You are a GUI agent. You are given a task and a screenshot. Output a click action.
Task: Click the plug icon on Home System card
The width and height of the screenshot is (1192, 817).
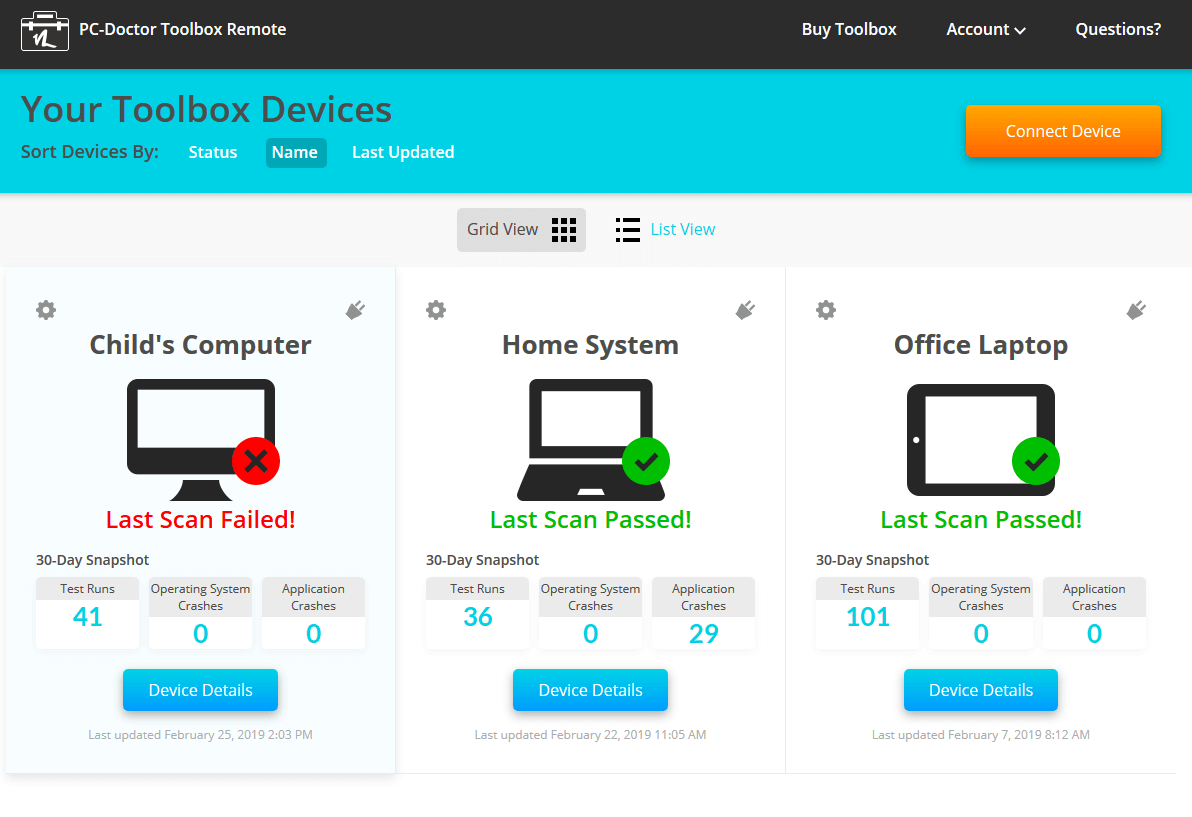coord(745,310)
